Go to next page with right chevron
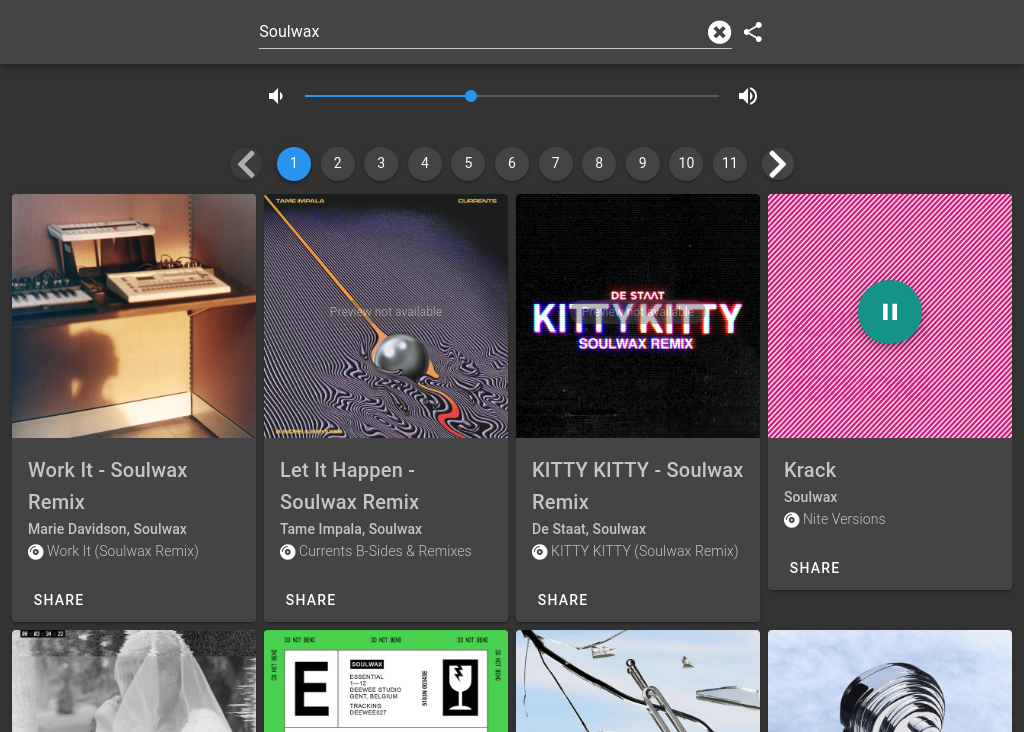 coord(778,163)
